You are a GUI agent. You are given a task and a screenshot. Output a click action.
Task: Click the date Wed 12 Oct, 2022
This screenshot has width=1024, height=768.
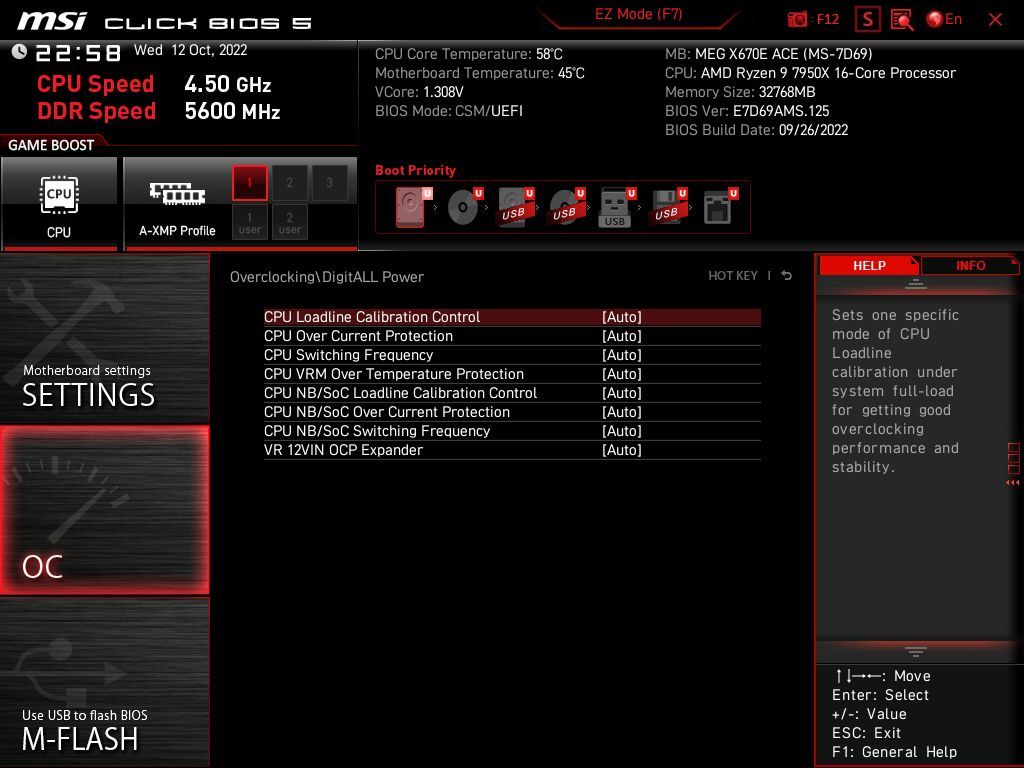click(191, 50)
